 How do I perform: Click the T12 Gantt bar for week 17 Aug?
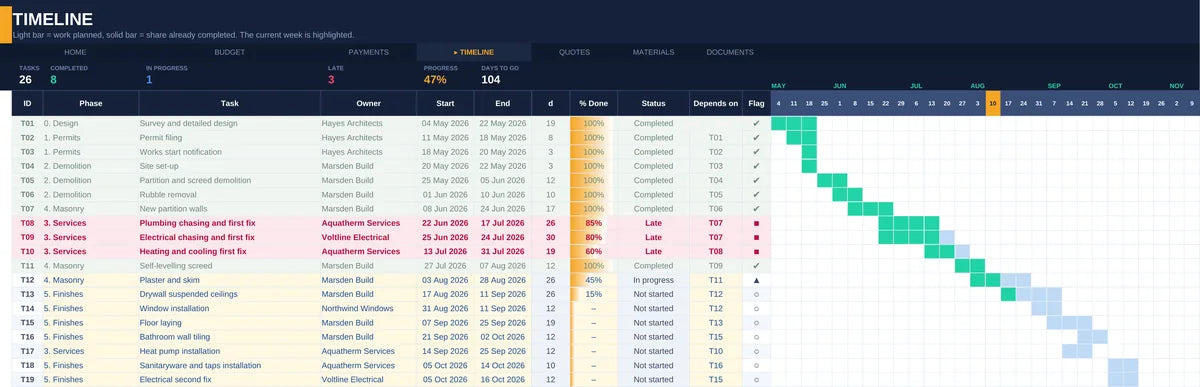(1008, 280)
